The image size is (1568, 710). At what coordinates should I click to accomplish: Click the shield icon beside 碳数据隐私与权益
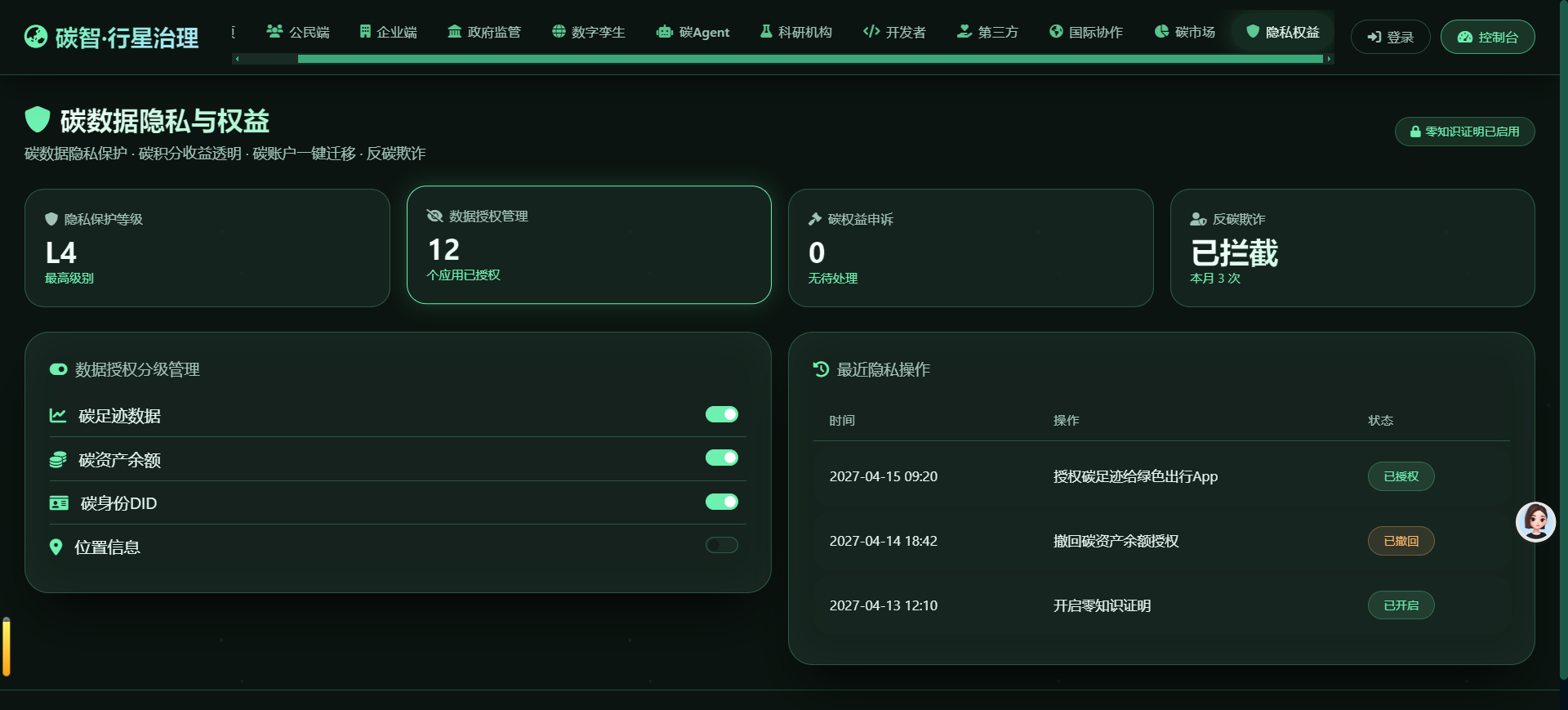tap(38, 119)
